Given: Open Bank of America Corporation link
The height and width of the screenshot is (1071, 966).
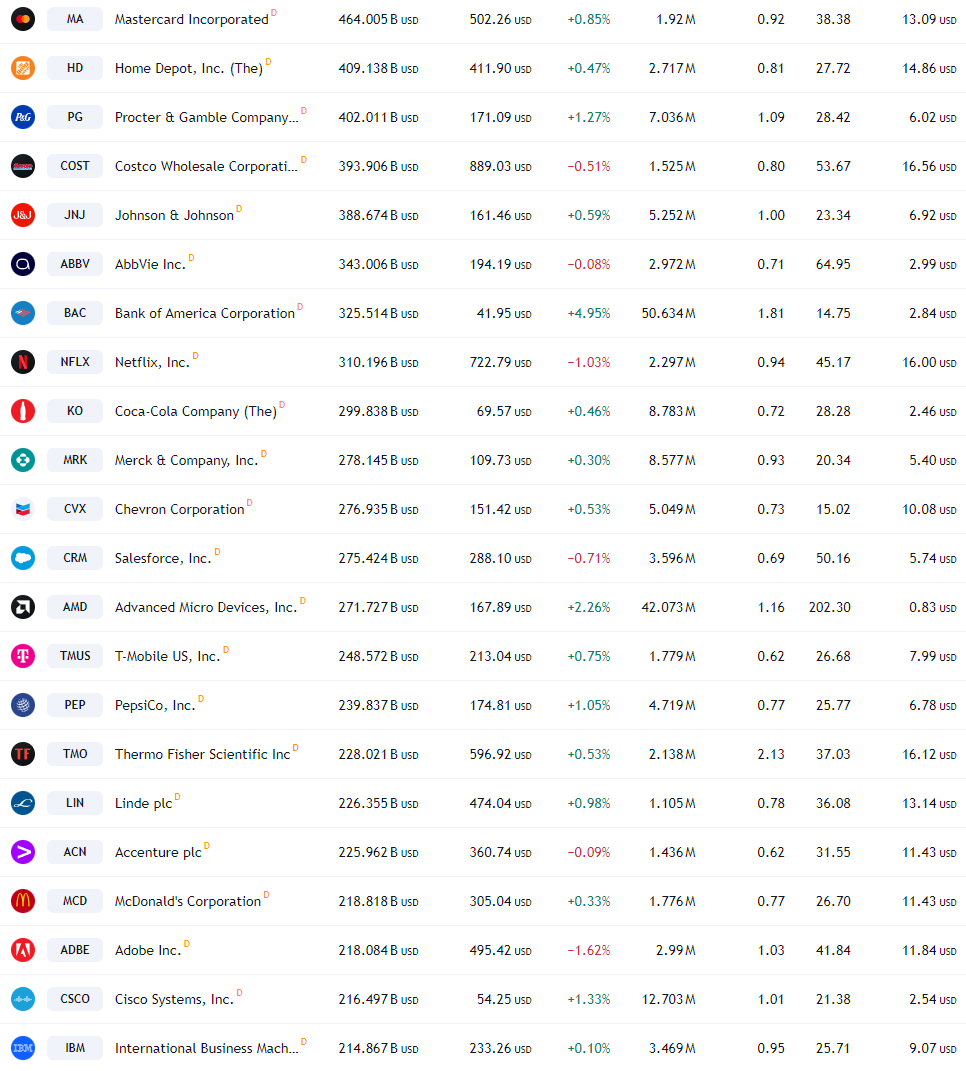Looking at the screenshot, I should [205, 314].
